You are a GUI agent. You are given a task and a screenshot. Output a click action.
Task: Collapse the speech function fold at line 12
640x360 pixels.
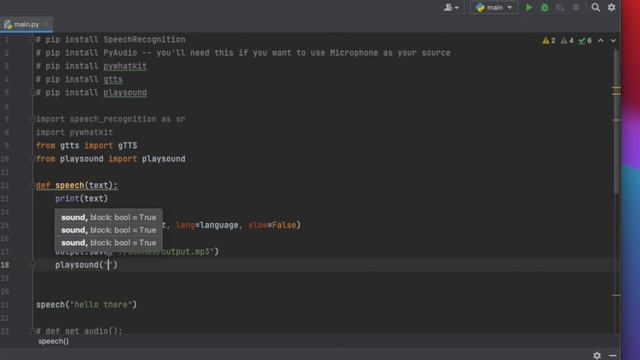tap(33, 185)
